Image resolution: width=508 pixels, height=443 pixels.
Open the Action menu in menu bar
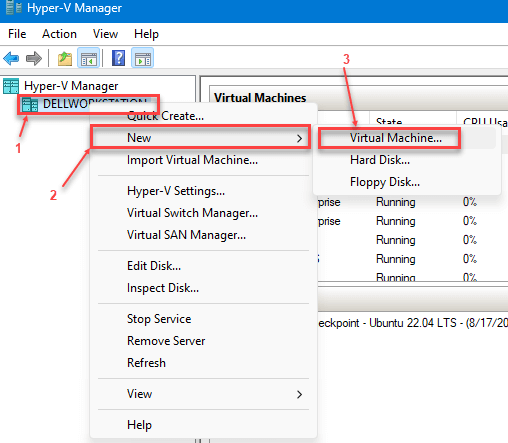pos(59,34)
